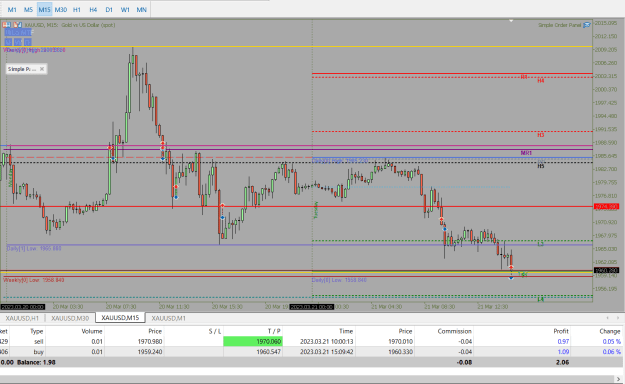Click the chart tabs scroll-left arrow
The height and width of the screenshot is (384, 625).
607,318
